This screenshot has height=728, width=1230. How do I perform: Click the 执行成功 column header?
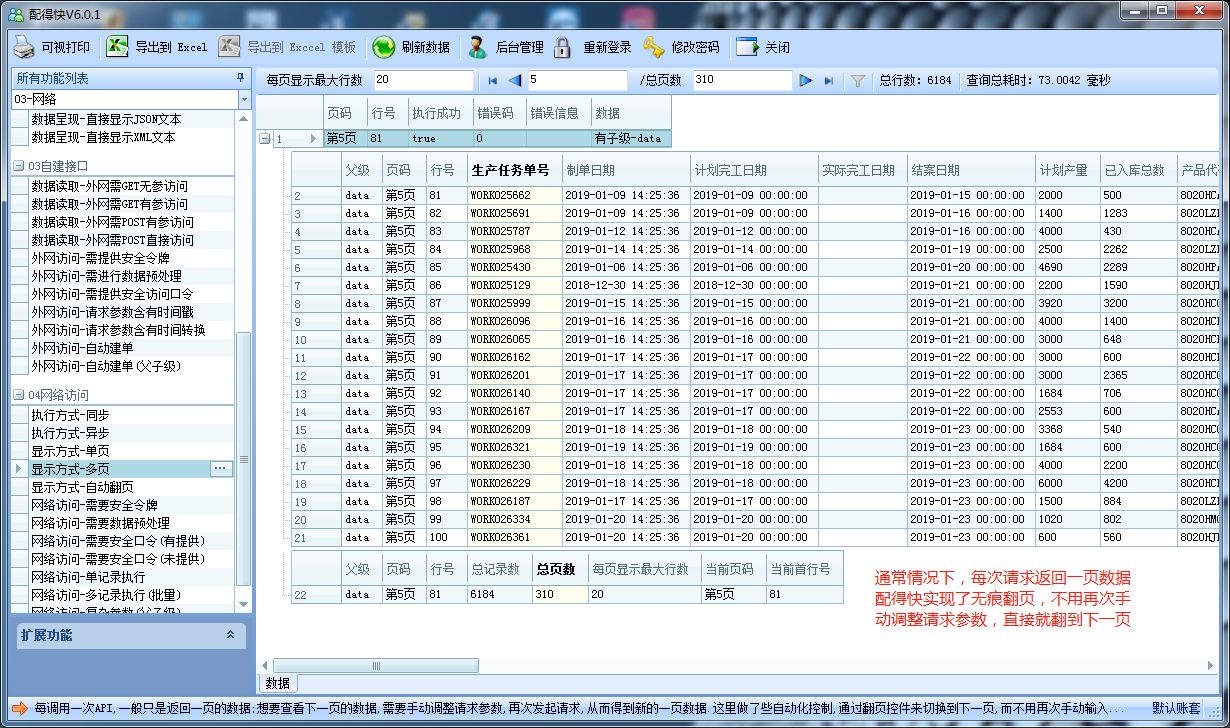pyautogui.click(x=440, y=113)
